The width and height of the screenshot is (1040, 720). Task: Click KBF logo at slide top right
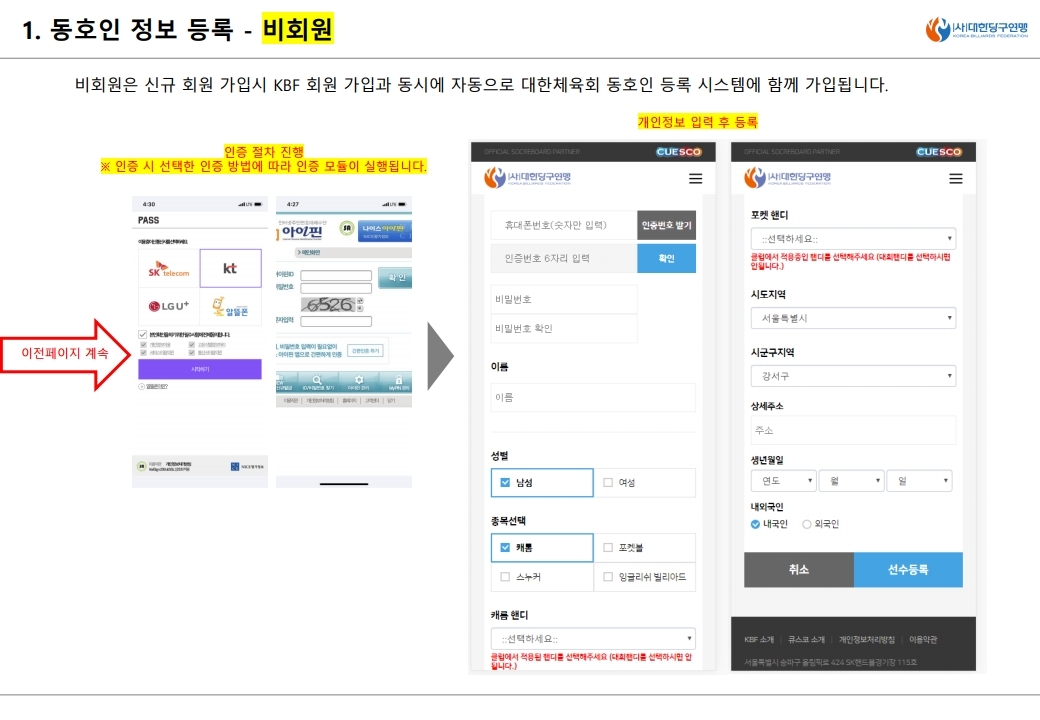[976, 29]
